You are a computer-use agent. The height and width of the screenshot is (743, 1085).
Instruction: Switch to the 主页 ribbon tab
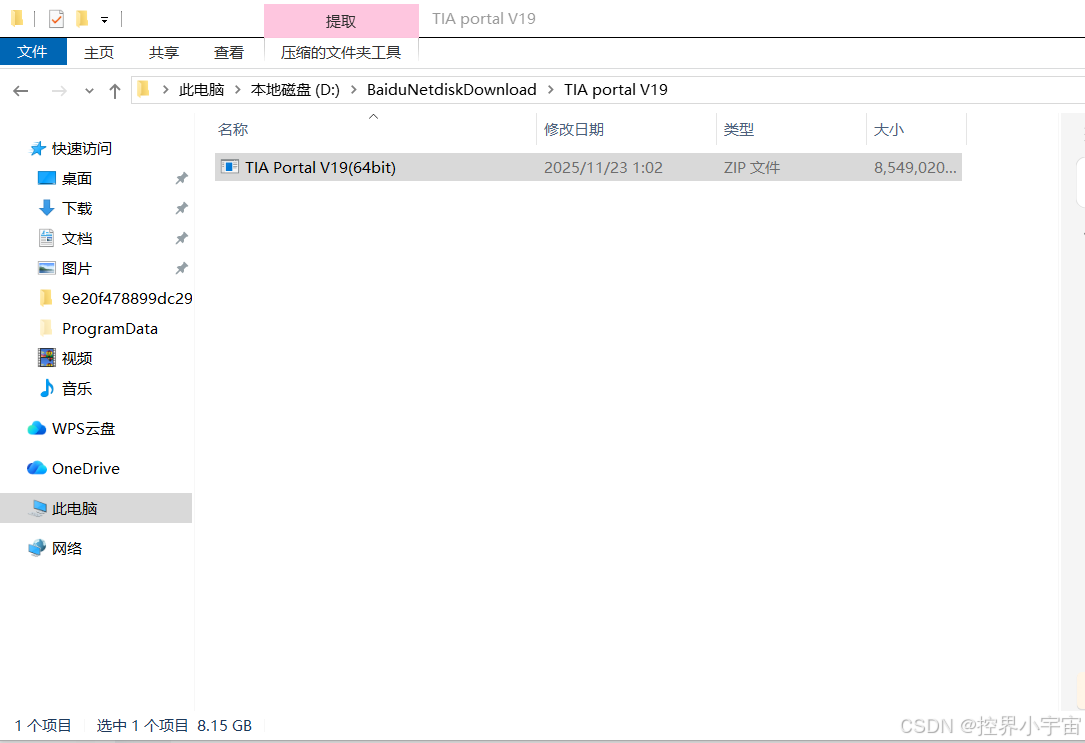(x=99, y=53)
